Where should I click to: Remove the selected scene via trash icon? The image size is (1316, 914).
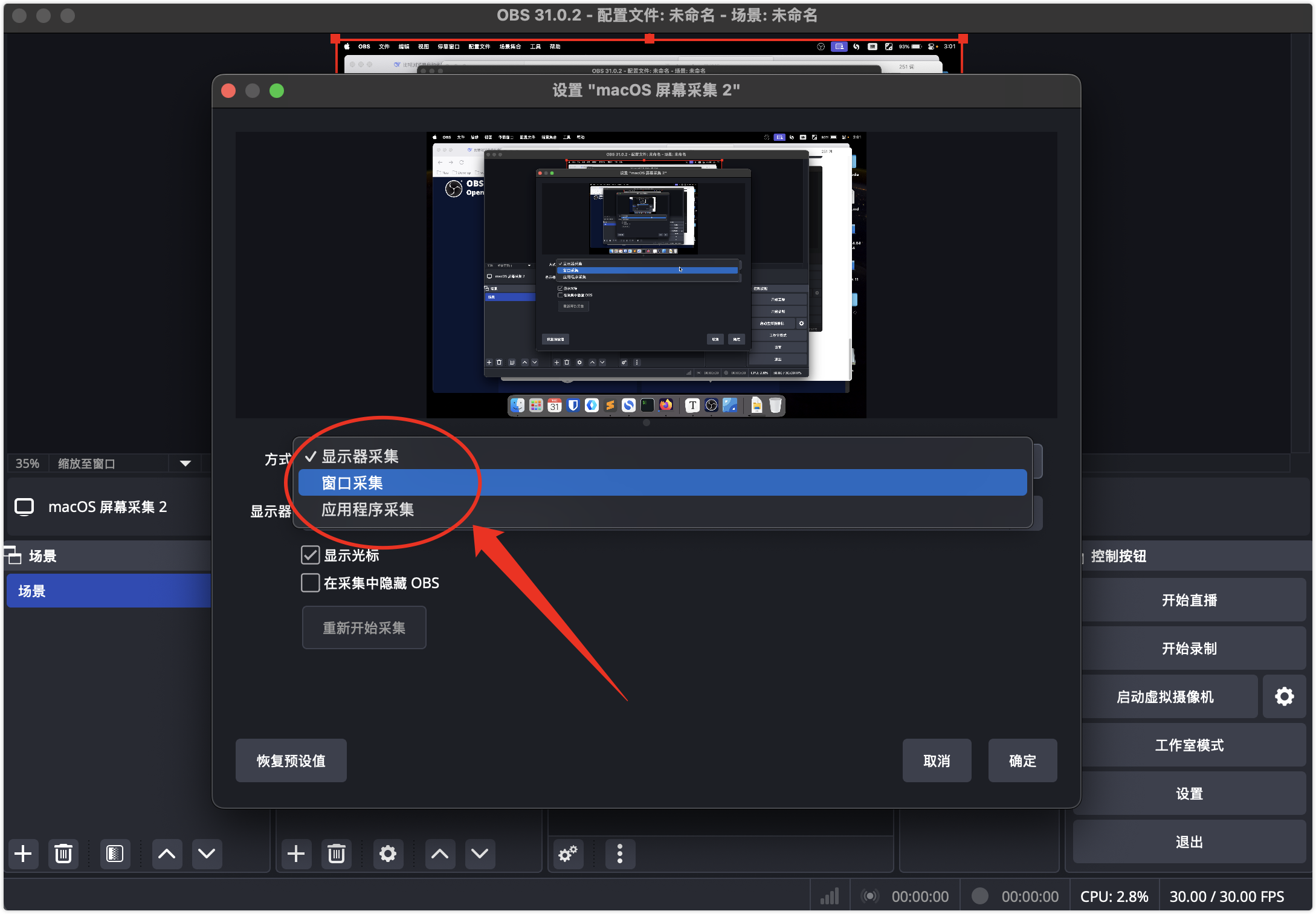63,854
